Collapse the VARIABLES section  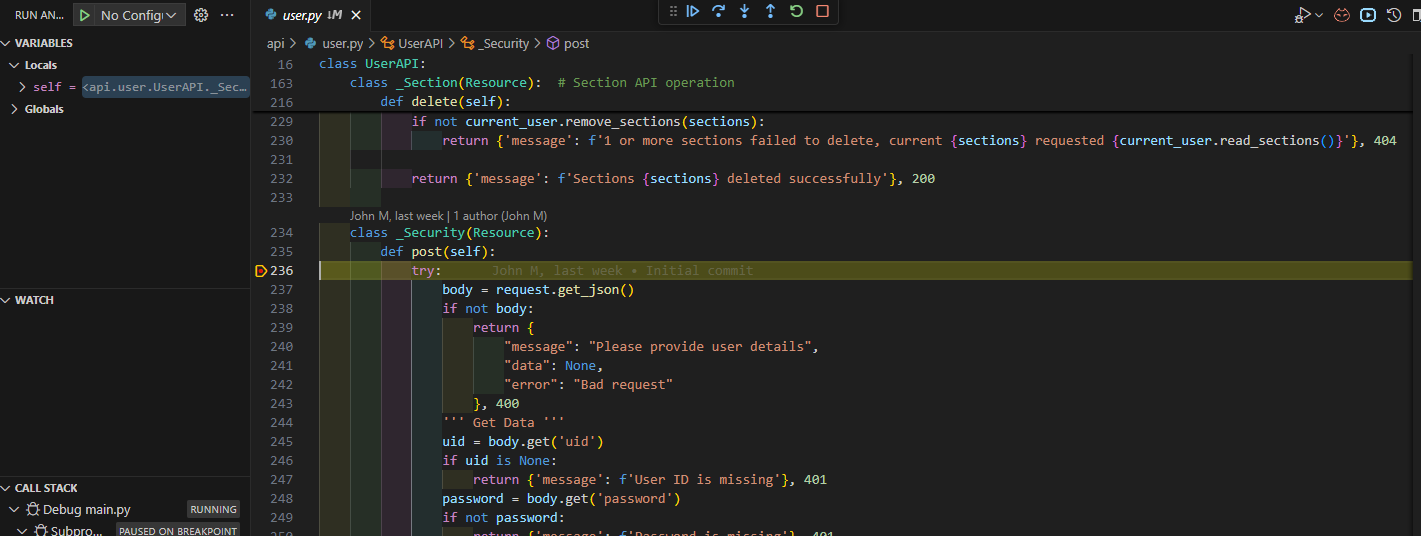pyautogui.click(x=7, y=43)
